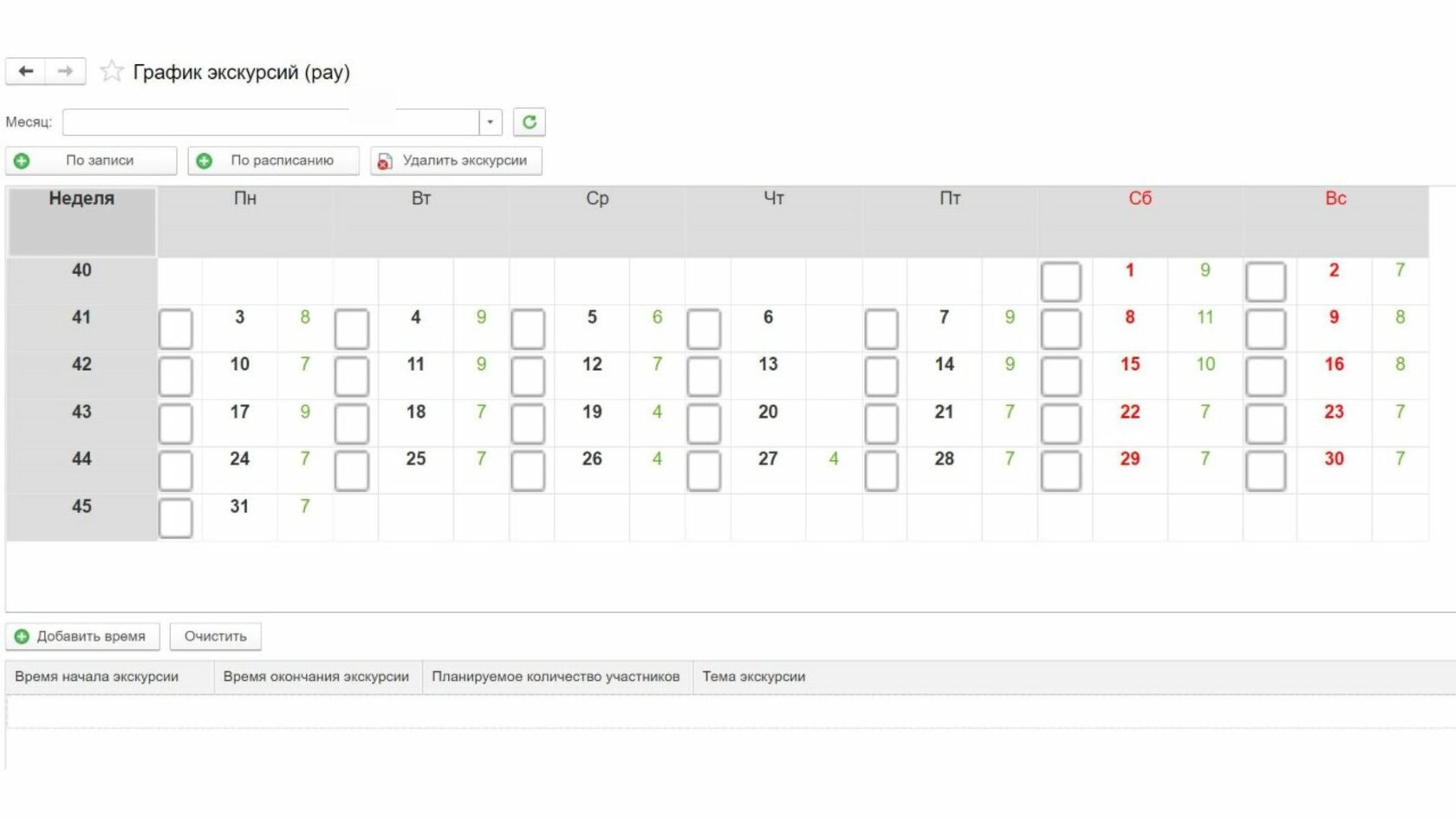Select week 43 row label
The height and width of the screenshot is (819, 1456).
(81, 423)
